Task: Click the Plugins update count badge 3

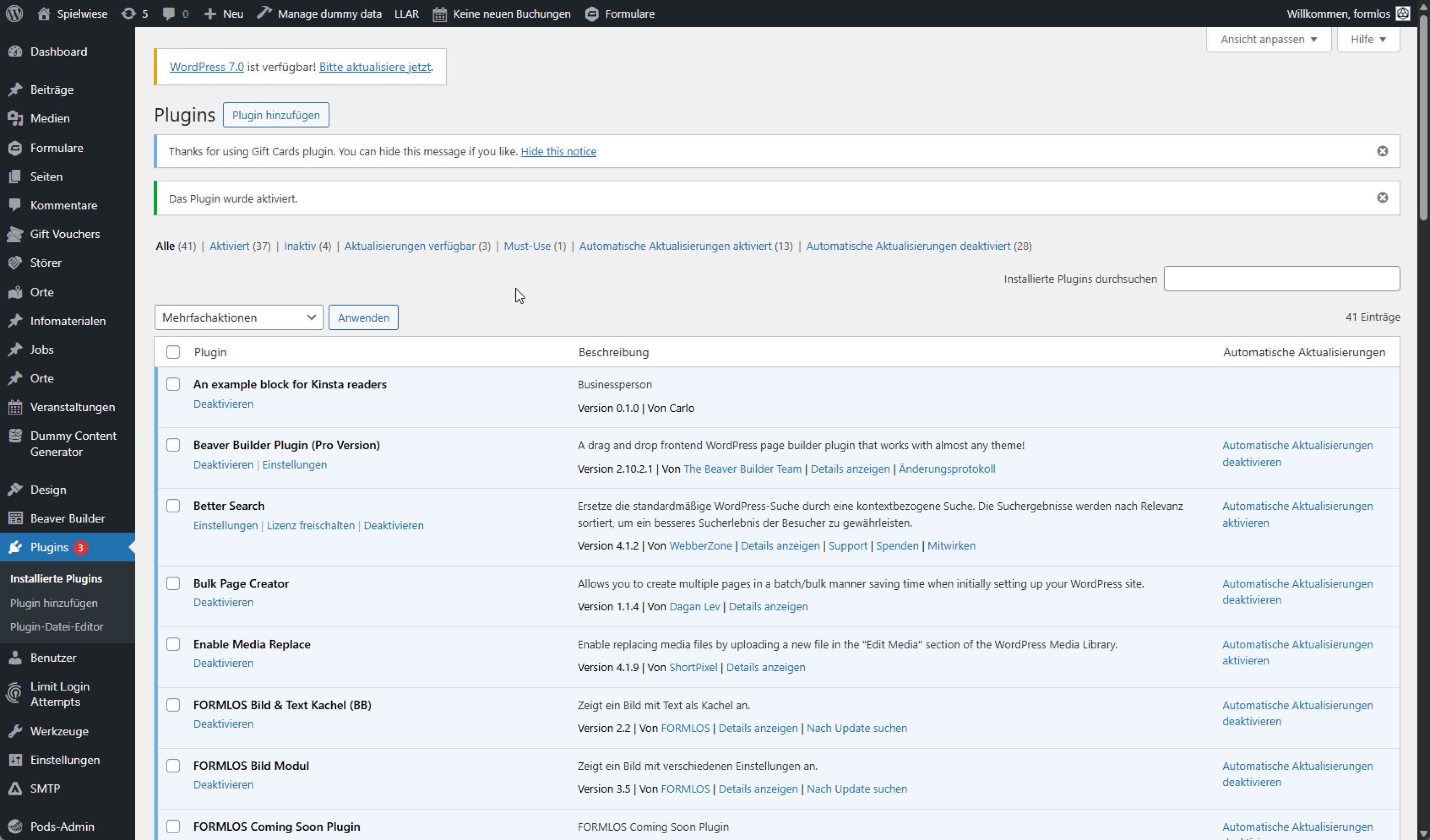Action: pyautogui.click(x=81, y=547)
